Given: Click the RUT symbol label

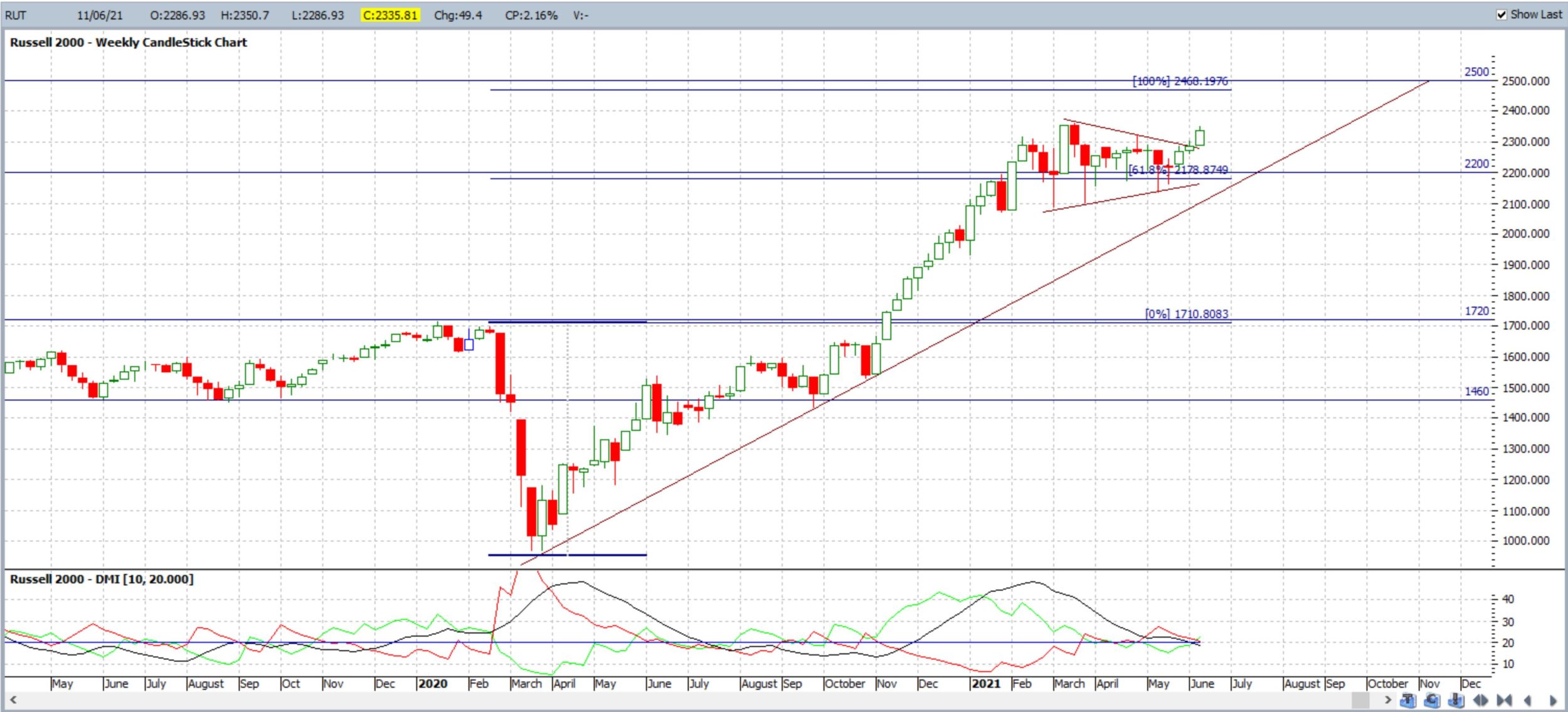Looking at the screenshot, I should [x=16, y=15].
